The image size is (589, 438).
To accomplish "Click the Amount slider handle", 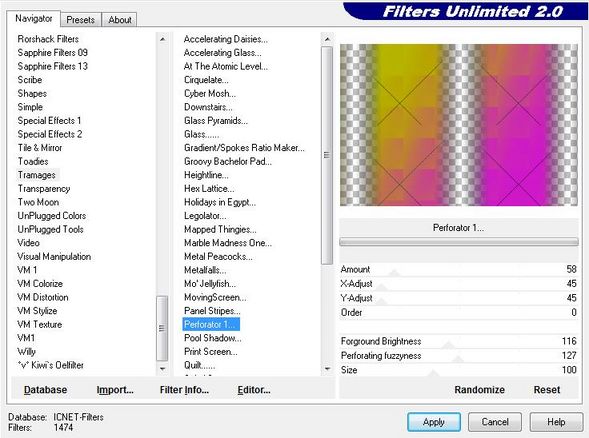I will (394, 273).
